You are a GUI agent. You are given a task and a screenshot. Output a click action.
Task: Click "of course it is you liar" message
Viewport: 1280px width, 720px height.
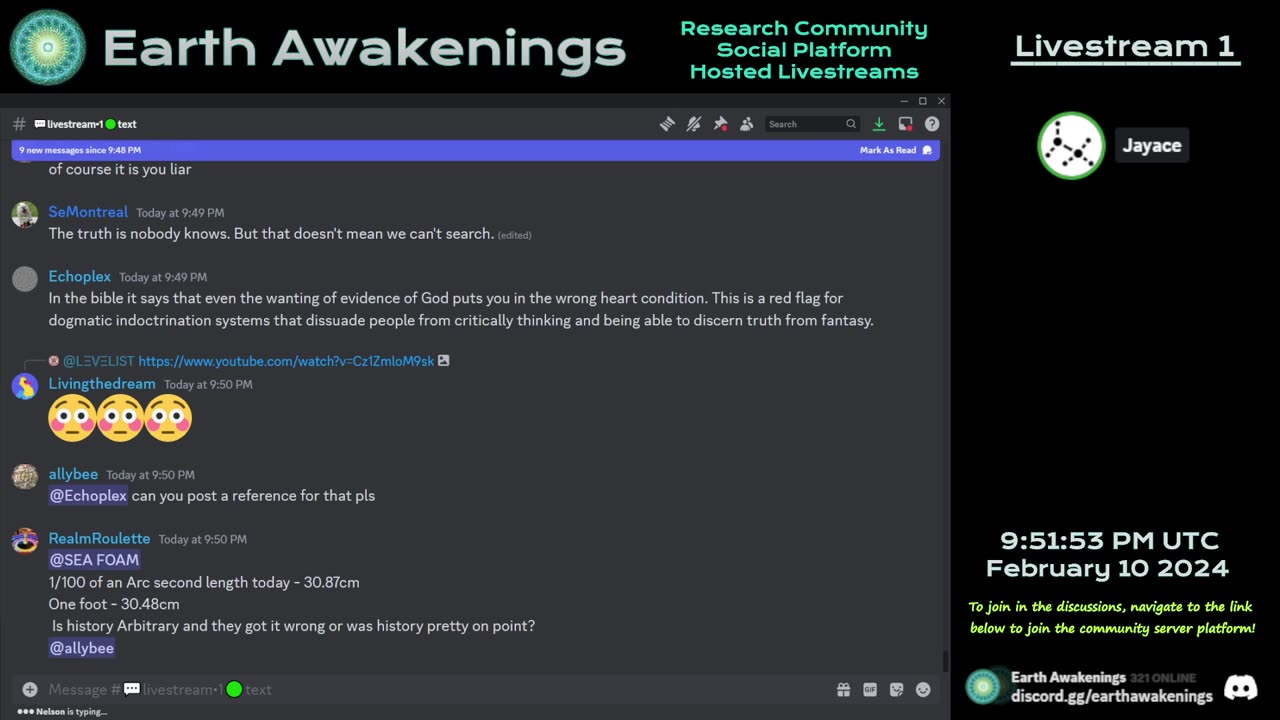[120, 169]
